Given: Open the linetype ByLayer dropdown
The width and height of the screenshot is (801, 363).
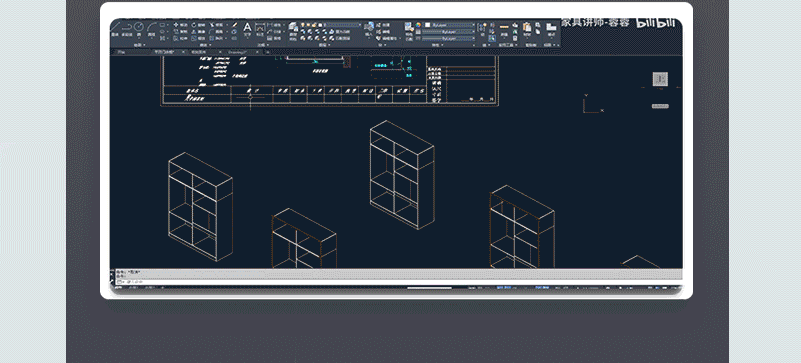Looking at the screenshot, I should pos(449,38).
